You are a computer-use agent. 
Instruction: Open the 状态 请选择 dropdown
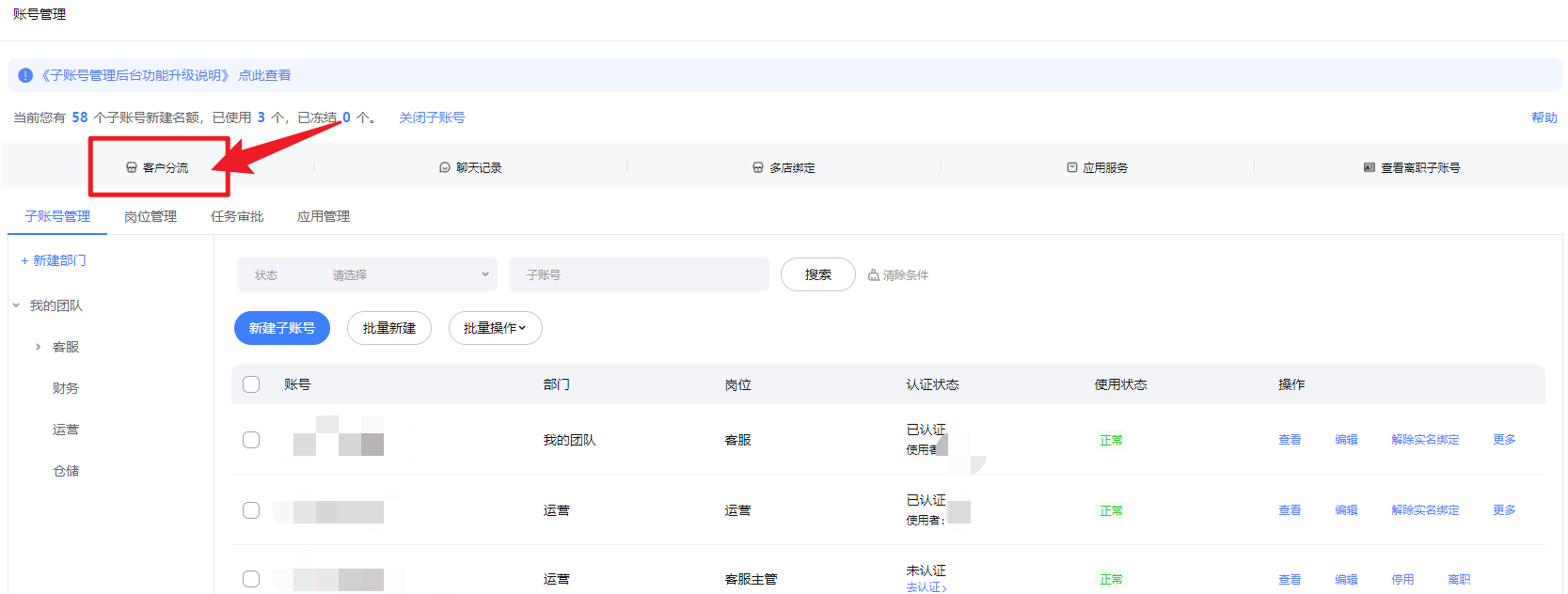368,274
